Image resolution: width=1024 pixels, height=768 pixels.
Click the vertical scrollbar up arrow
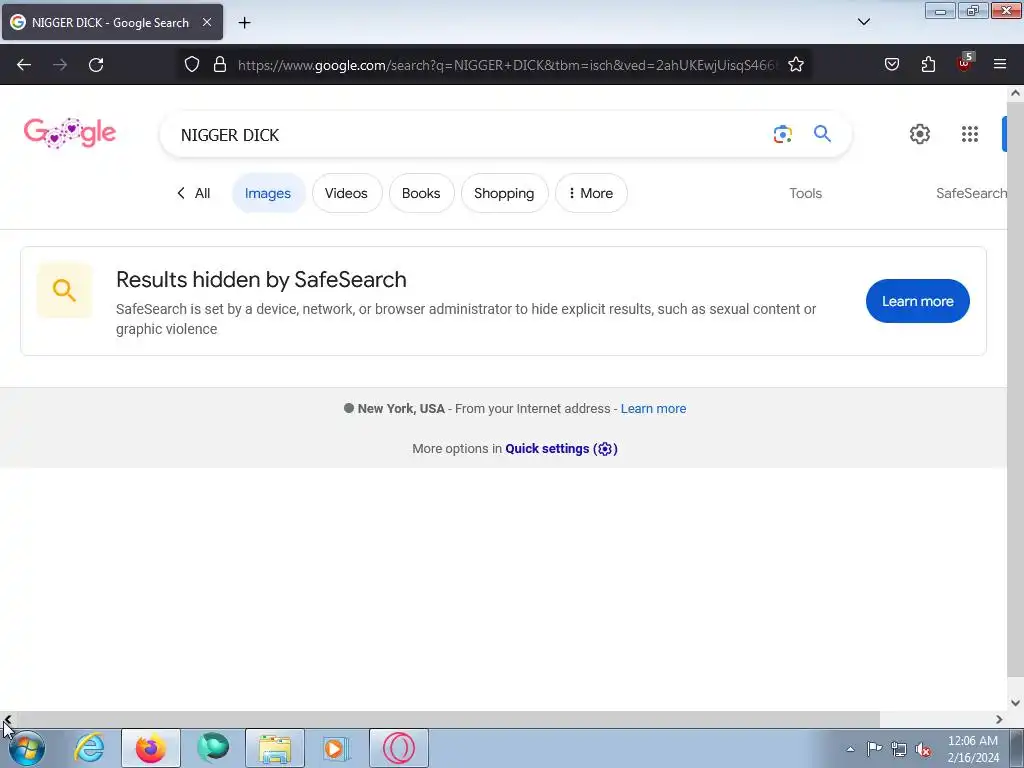1015,93
